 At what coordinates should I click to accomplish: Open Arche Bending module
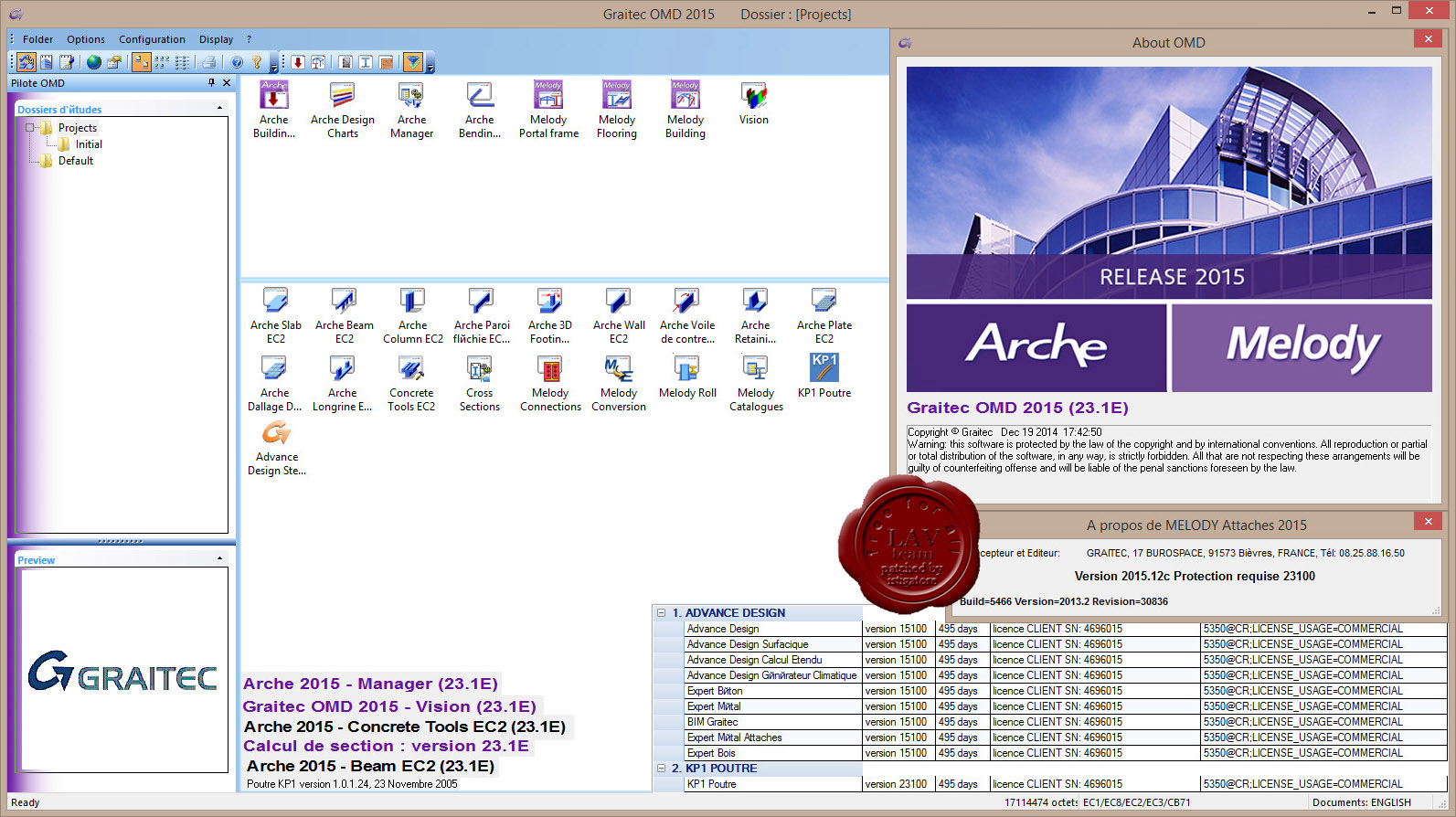(x=480, y=110)
